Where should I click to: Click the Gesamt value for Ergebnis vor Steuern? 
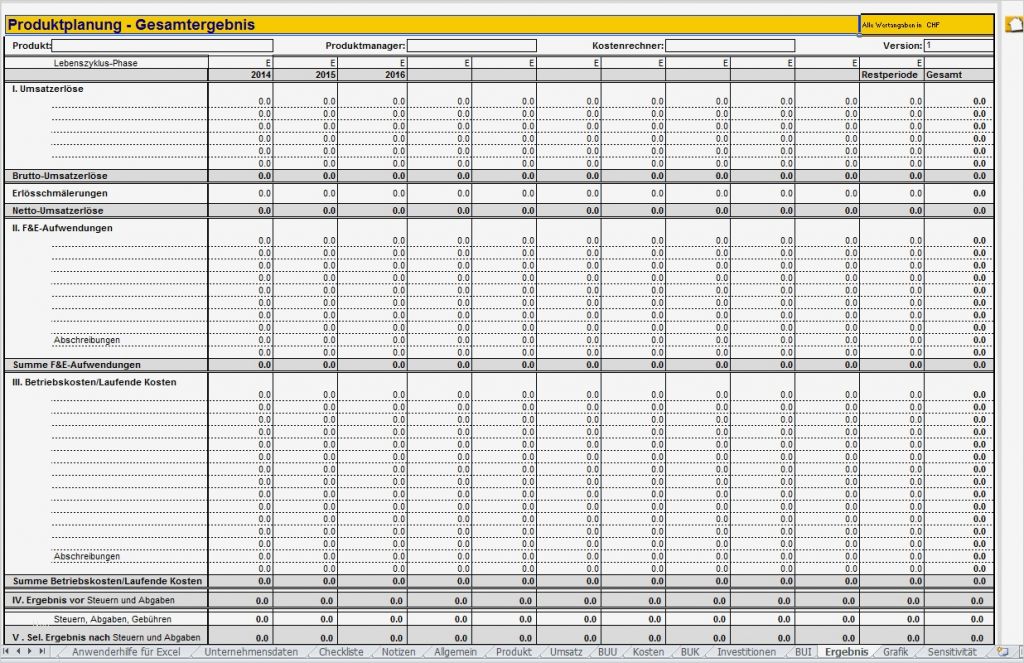click(x=959, y=601)
